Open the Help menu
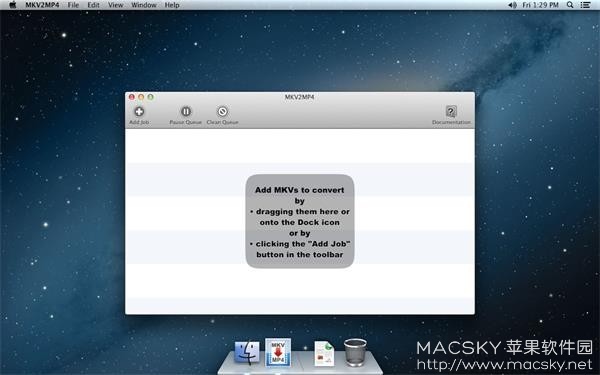600x375 pixels. [172, 5]
